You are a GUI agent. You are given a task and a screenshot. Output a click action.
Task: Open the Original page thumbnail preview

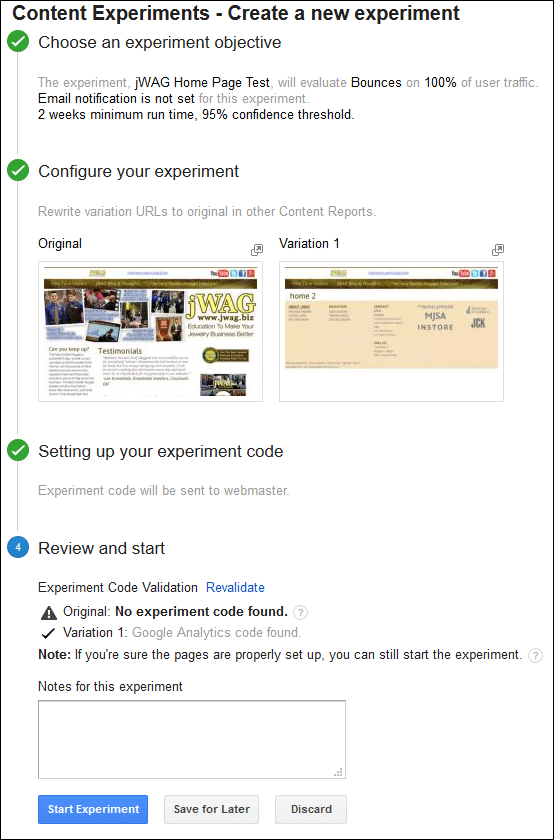[x=151, y=331]
